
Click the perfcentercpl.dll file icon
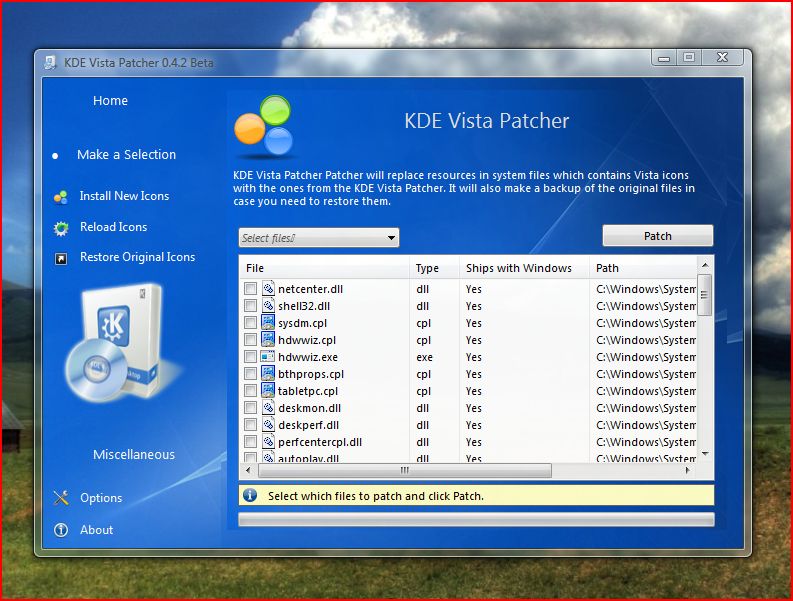coord(268,441)
